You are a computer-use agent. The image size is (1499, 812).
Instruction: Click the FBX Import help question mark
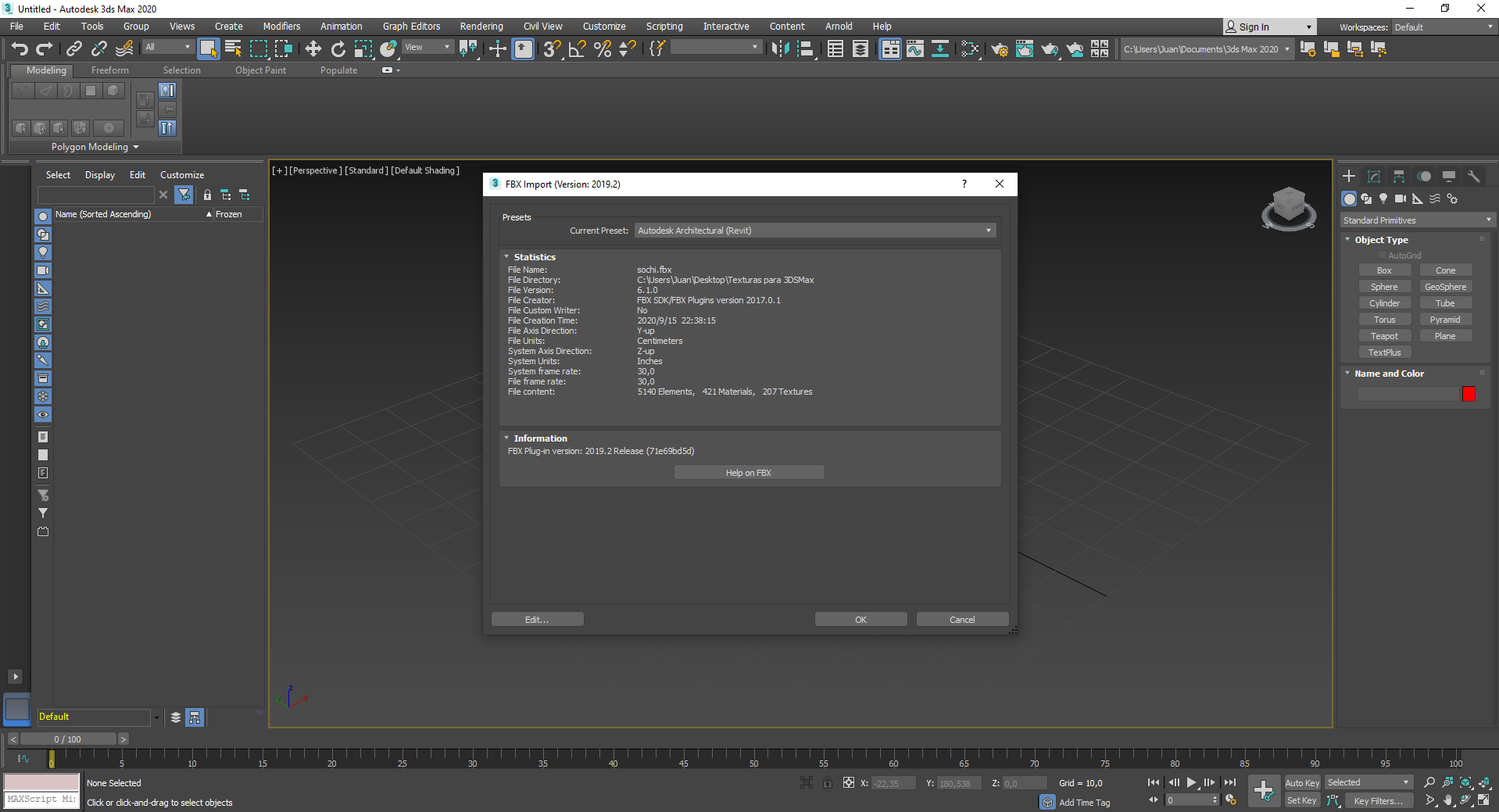point(964,184)
